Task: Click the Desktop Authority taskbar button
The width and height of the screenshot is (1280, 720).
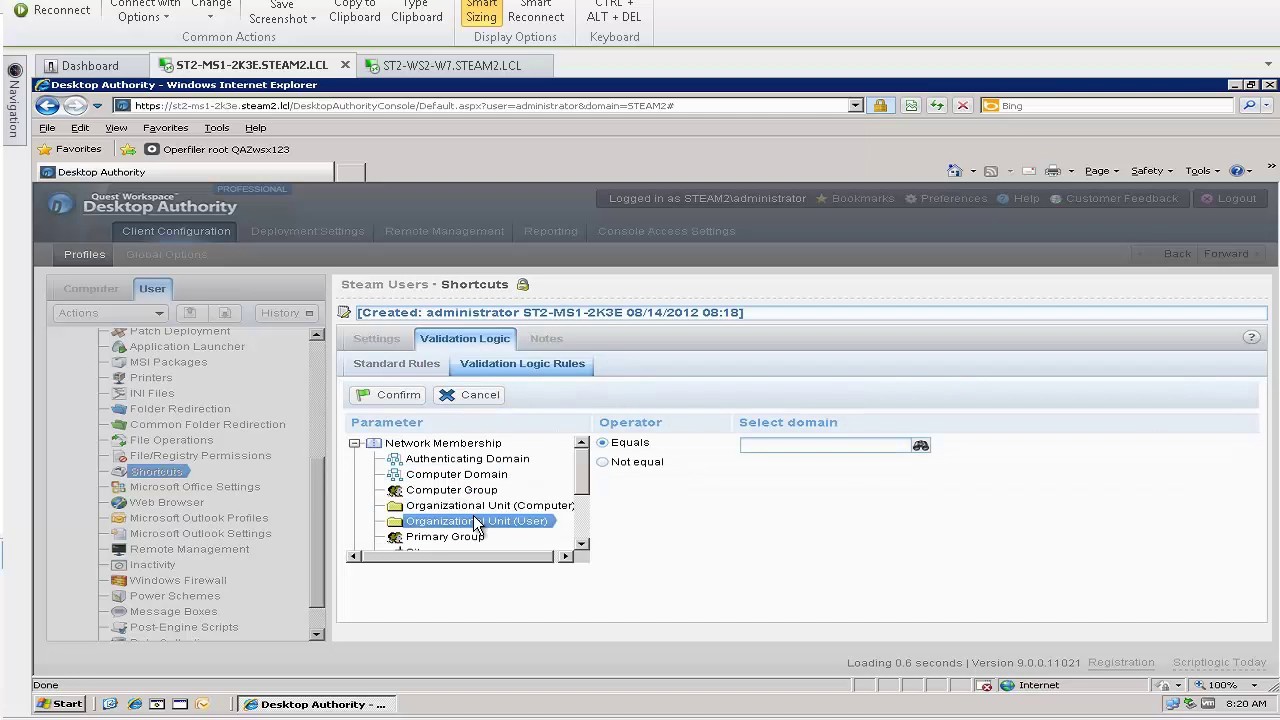Action: pyautogui.click(x=315, y=704)
